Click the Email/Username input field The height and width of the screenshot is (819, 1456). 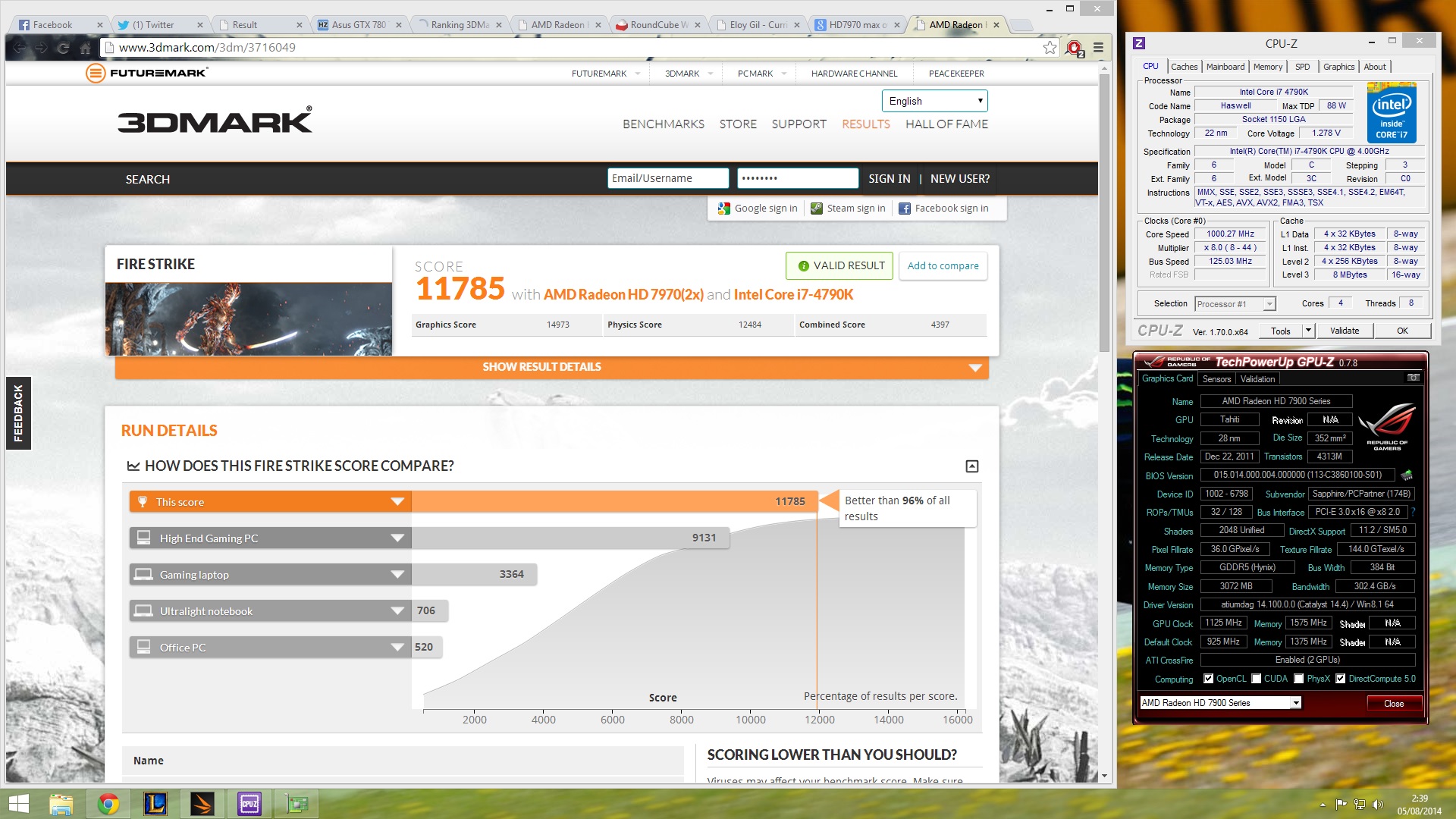[x=667, y=178]
